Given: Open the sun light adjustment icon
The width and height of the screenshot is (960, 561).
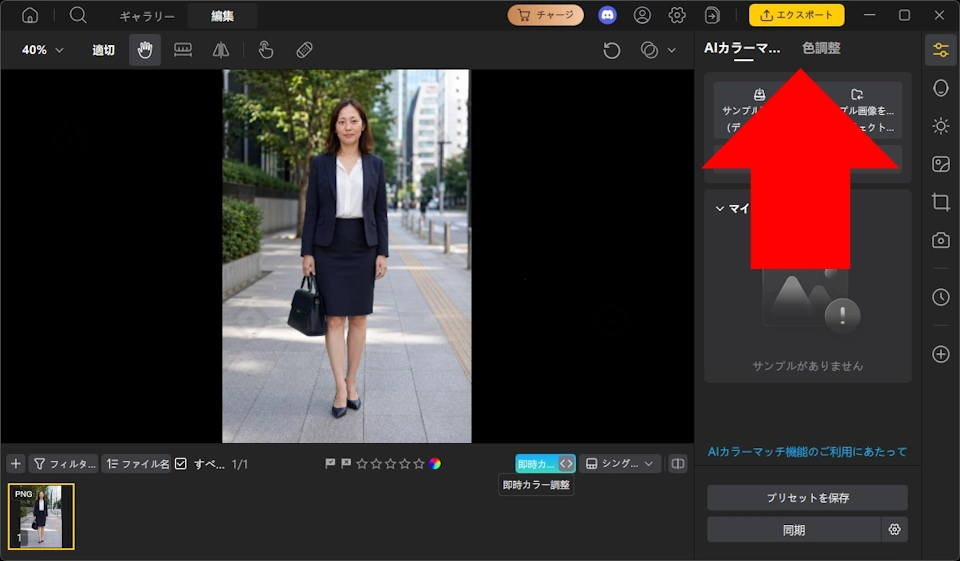Looking at the screenshot, I should (x=941, y=126).
